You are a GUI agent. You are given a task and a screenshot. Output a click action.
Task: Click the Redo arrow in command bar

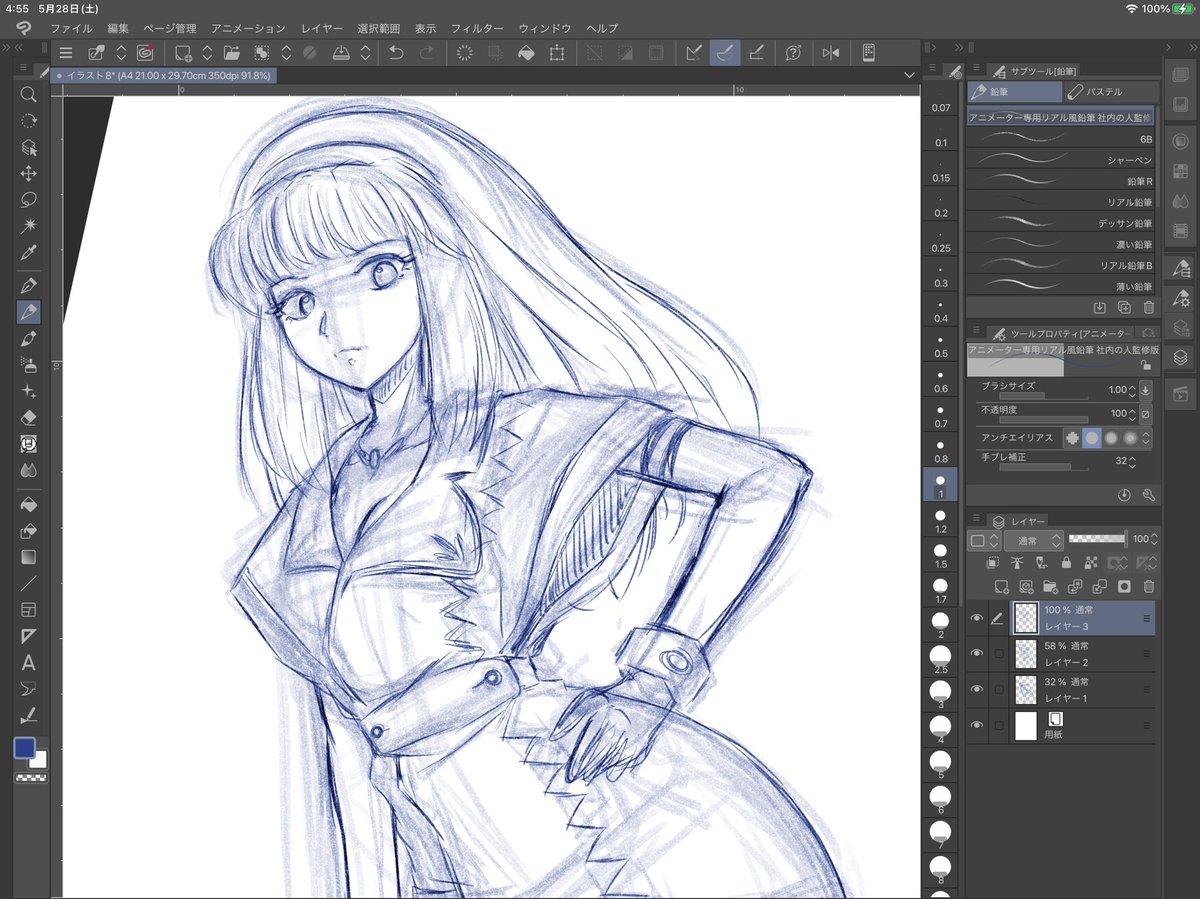pos(427,53)
